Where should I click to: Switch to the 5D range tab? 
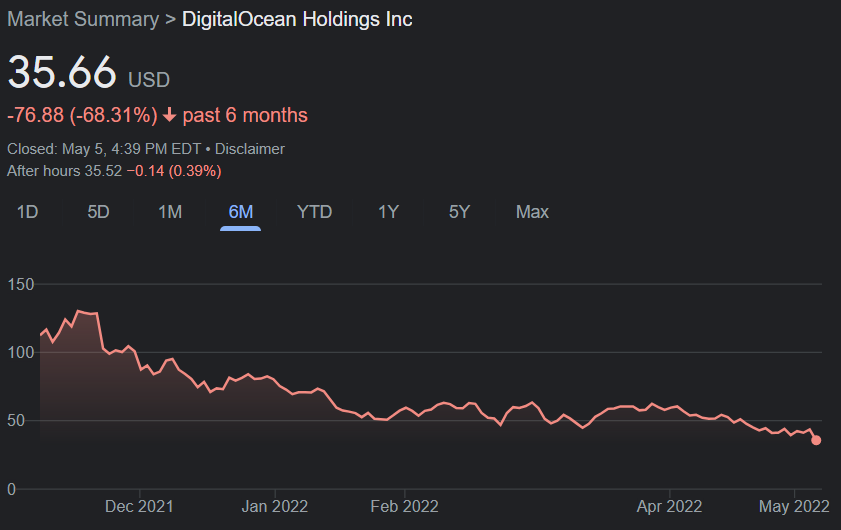[x=98, y=212]
